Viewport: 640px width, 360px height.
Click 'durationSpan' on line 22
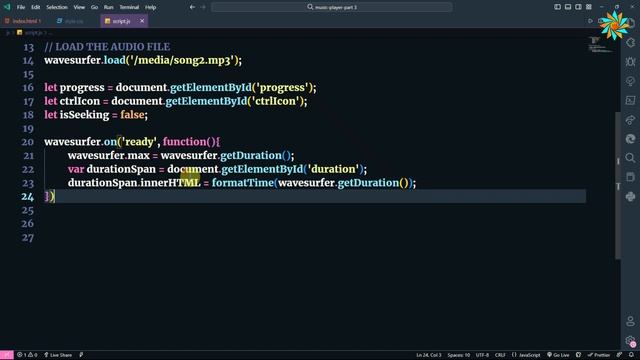click(x=121, y=169)
